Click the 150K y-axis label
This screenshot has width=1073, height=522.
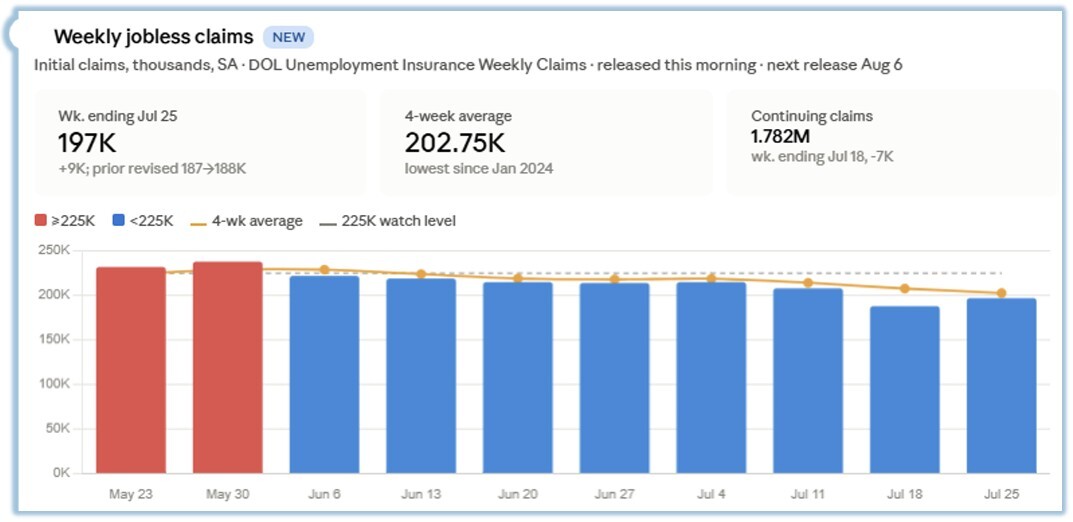pyautogui.click(x=53, y=339)
